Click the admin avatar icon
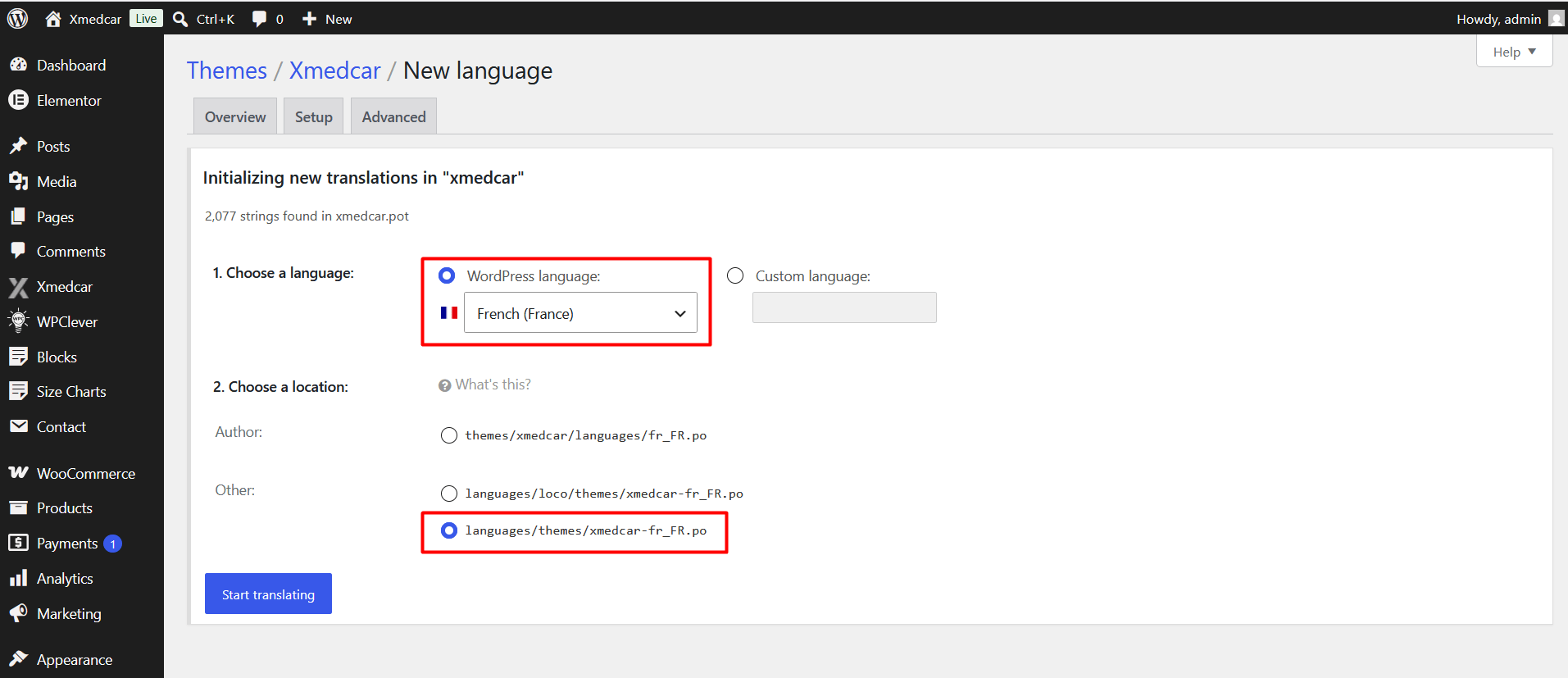The image size is (1568, 678). tap(1556, 19)
